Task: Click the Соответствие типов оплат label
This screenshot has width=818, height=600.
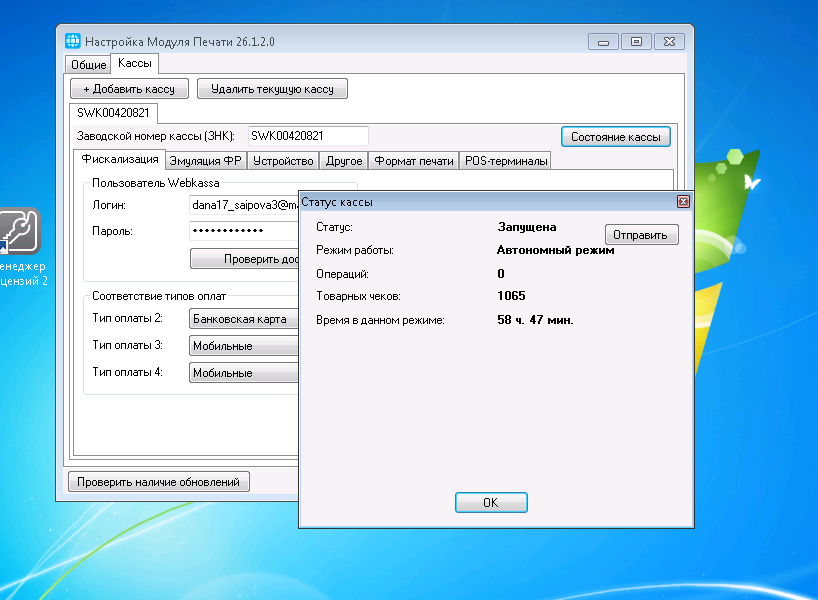Action: coord(159,296)
